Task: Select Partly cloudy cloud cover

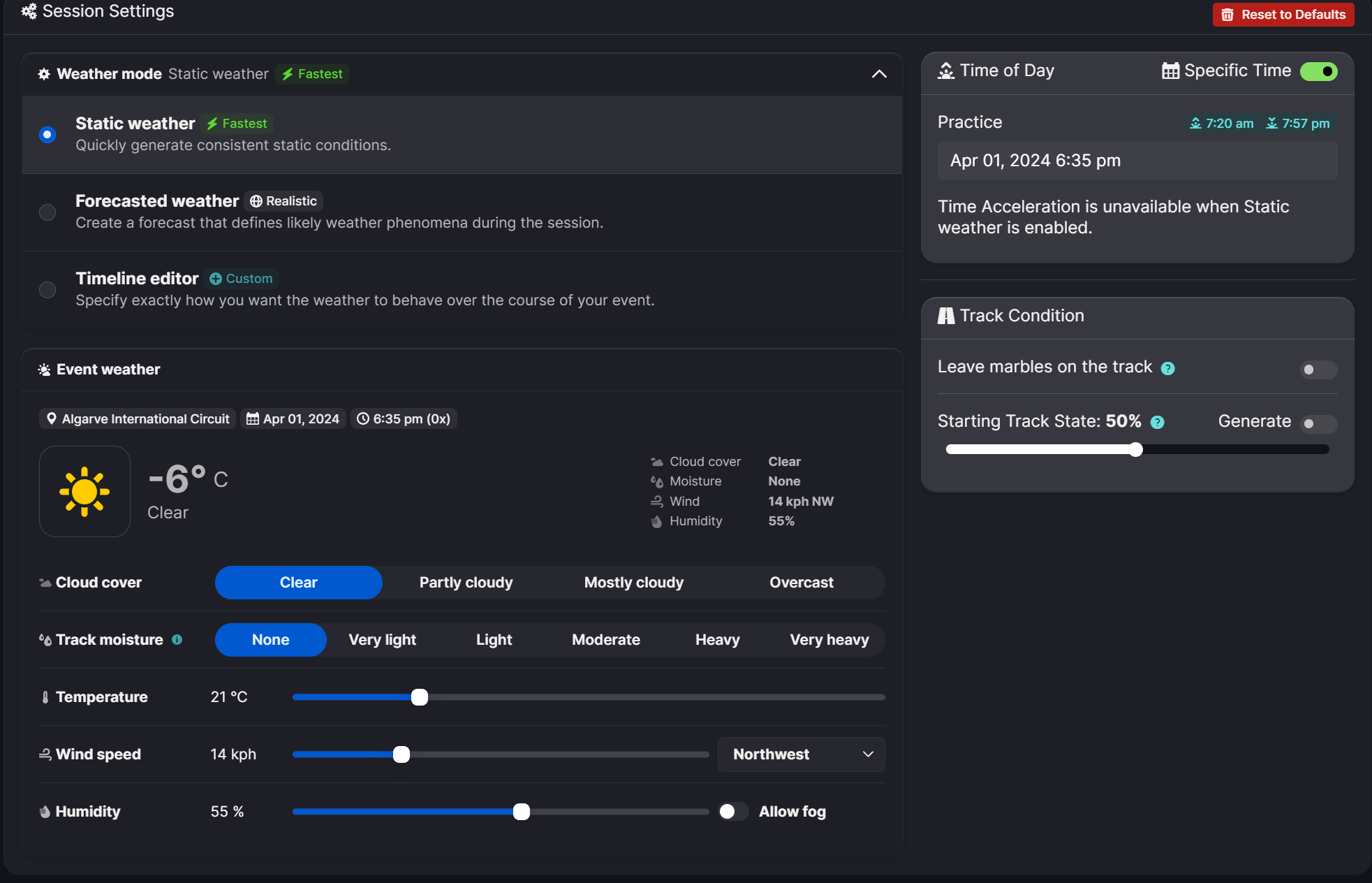Action: pos(466,583)
